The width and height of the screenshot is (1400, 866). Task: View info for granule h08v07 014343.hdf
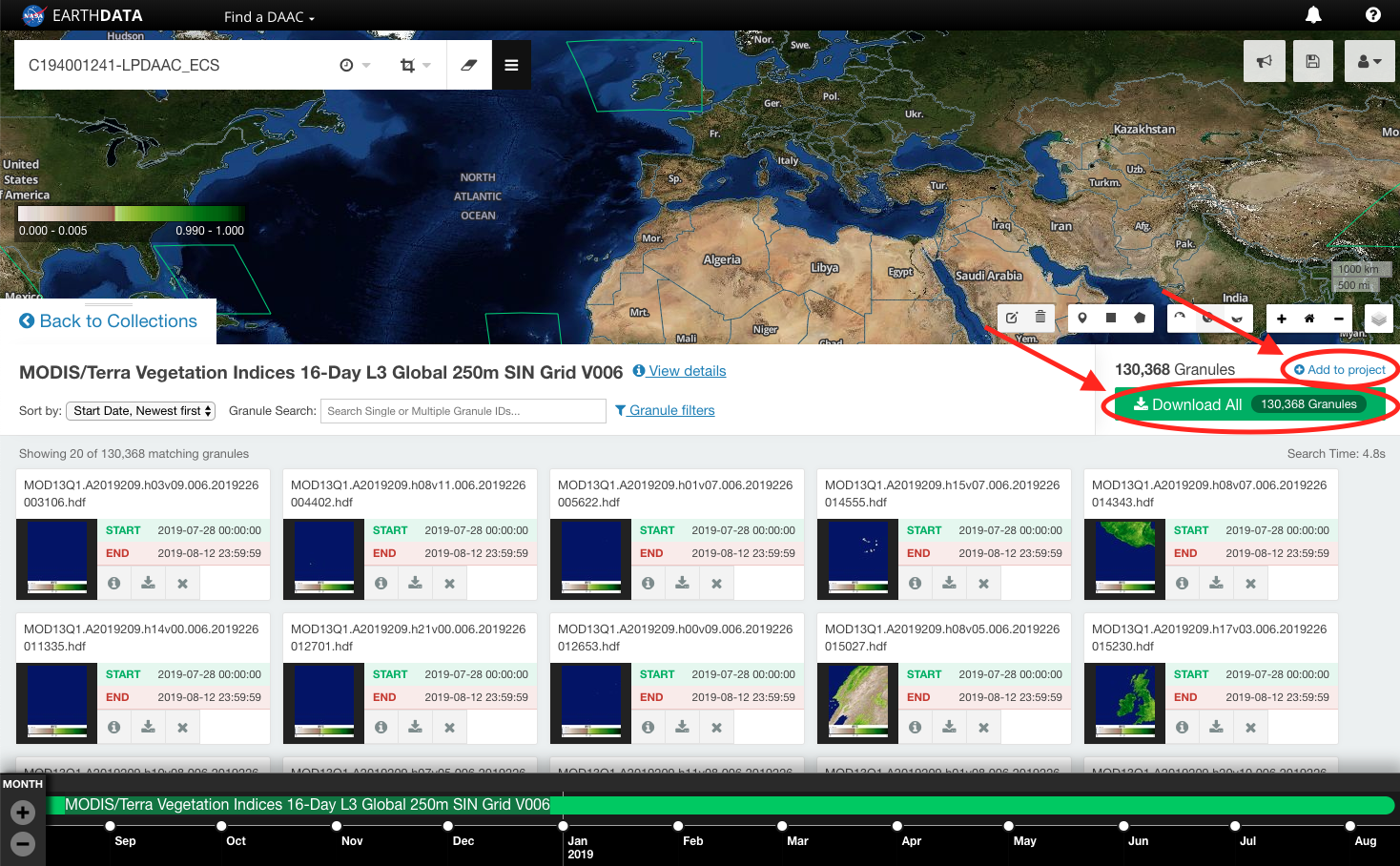point(1183,583)
